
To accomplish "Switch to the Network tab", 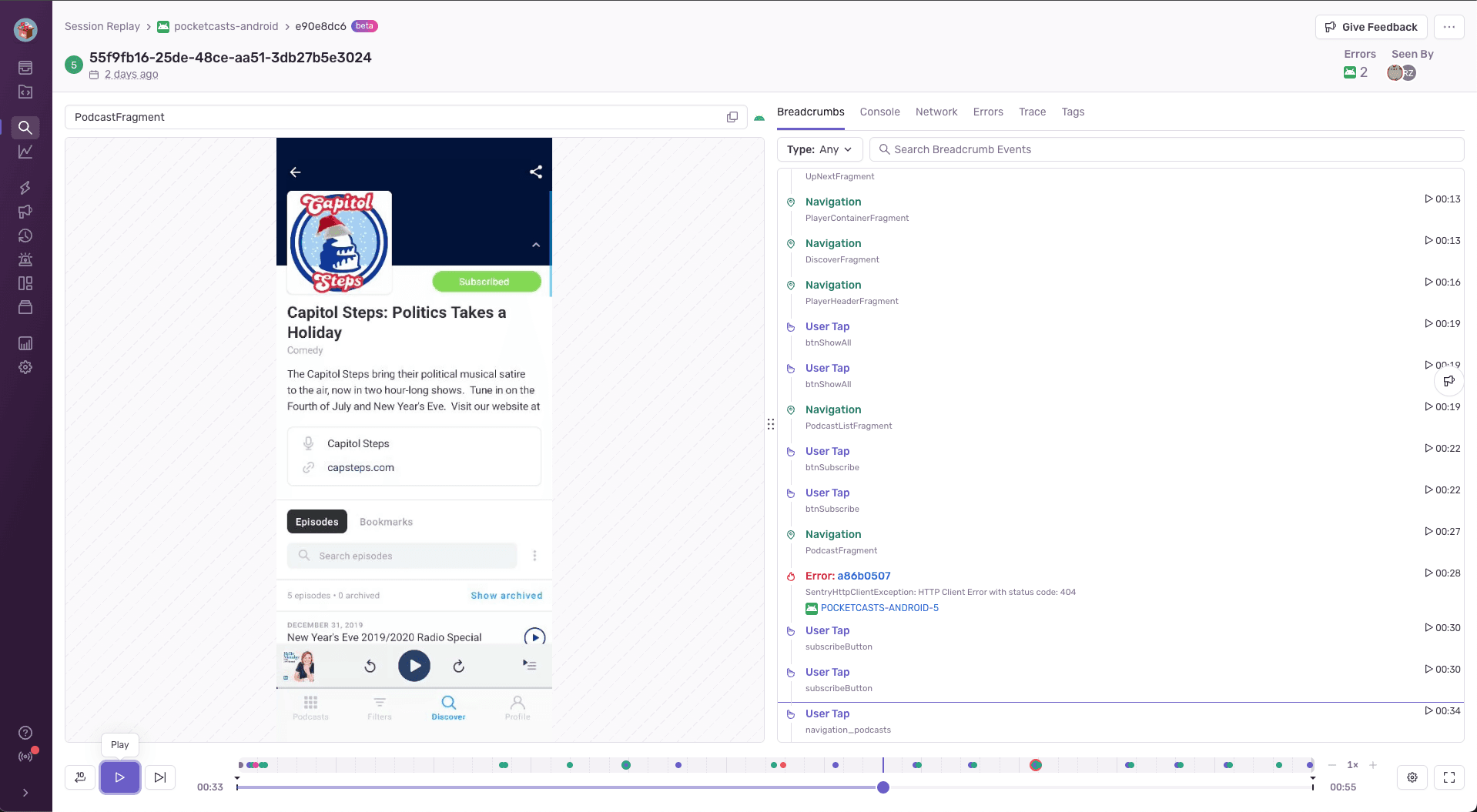I will (x=936, y=112).
